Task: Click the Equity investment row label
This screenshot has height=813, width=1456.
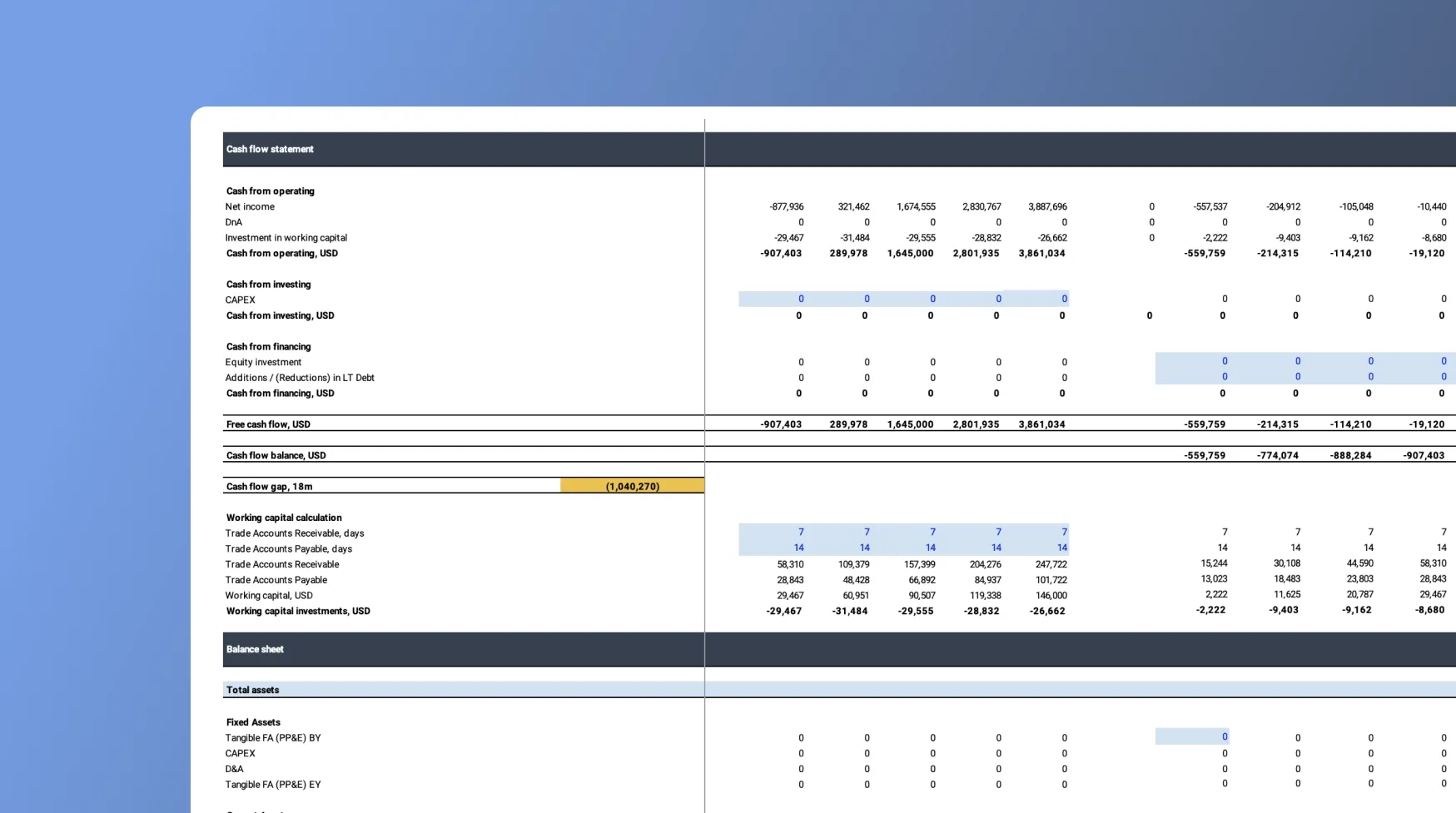Action: pos(263,363)
